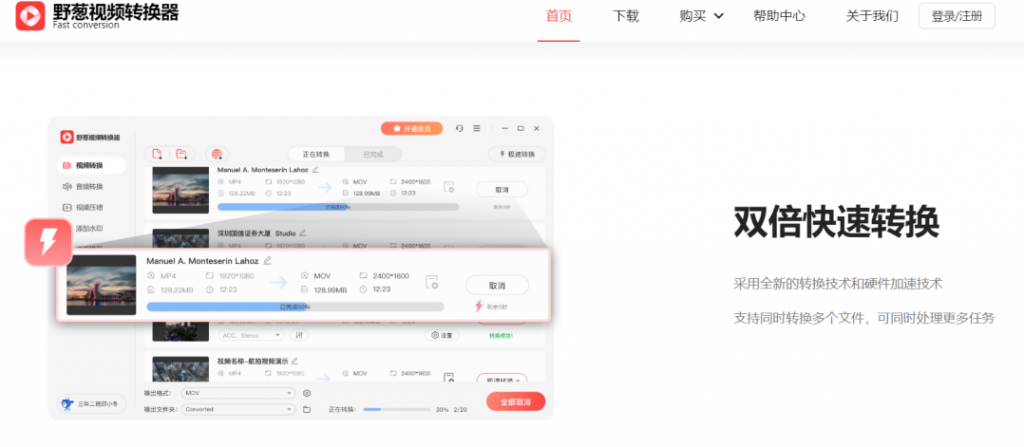Image resolution: width=1024 pixels, height=447 pixels.
Task: Click the 双倍快速转换 heading
Action: tap(837, 223)
